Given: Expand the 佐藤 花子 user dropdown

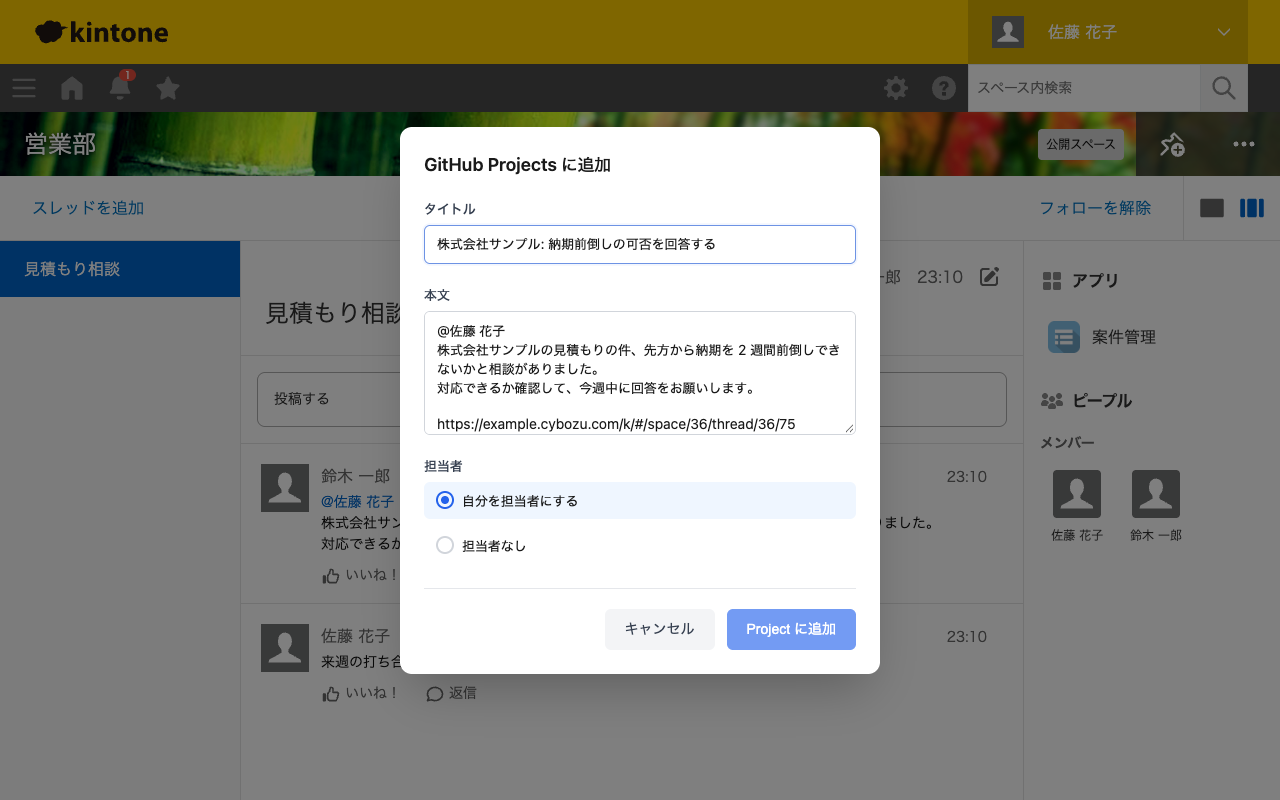Looking at the screenshot, I should coord(1108,32).
